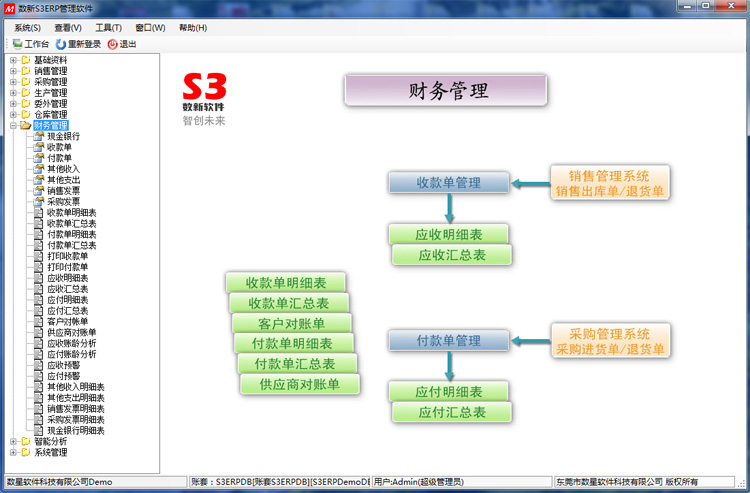Select 其他收入明细表 in the tree
The width and height of the screenshot is (750, 493).
coord(76,387)
